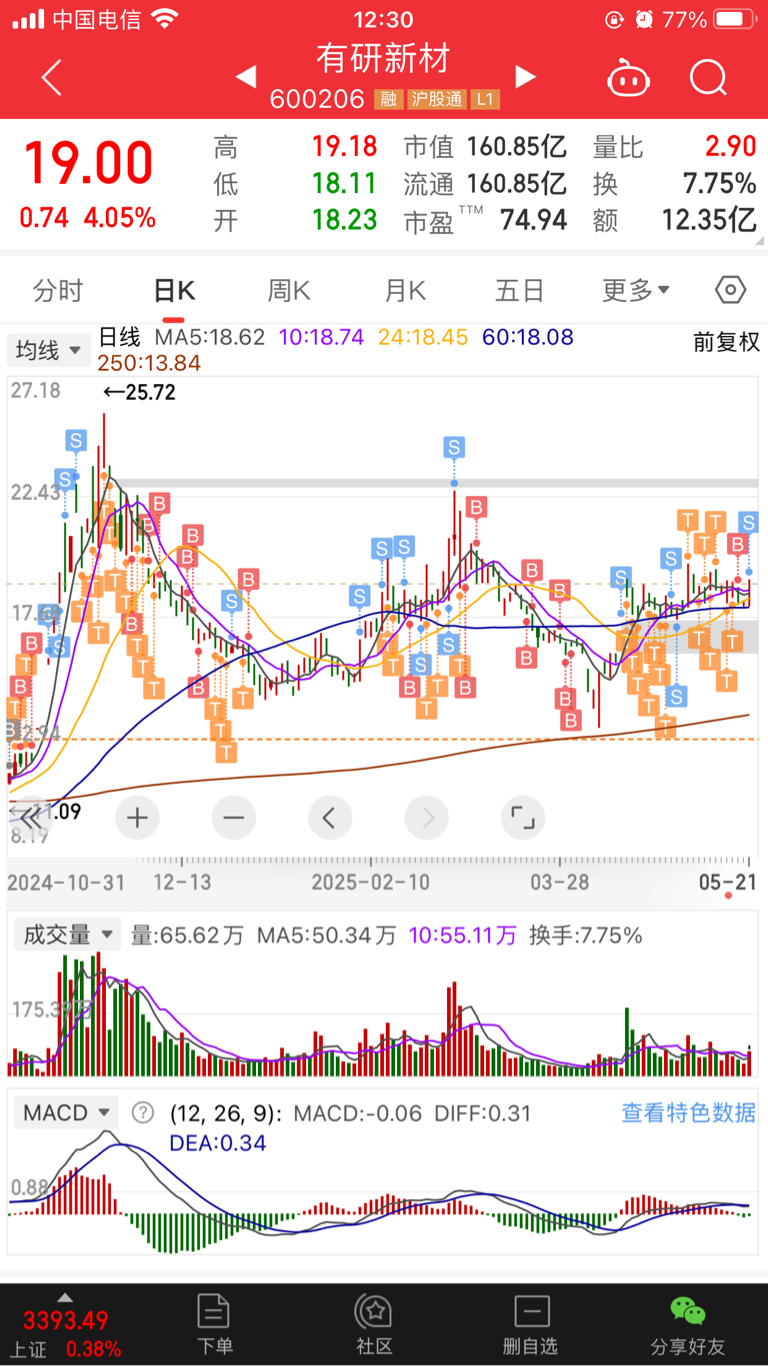Tap the DEA:0.34 label
This screenshot has height=1366, width=768.
tap(218, 1142)
